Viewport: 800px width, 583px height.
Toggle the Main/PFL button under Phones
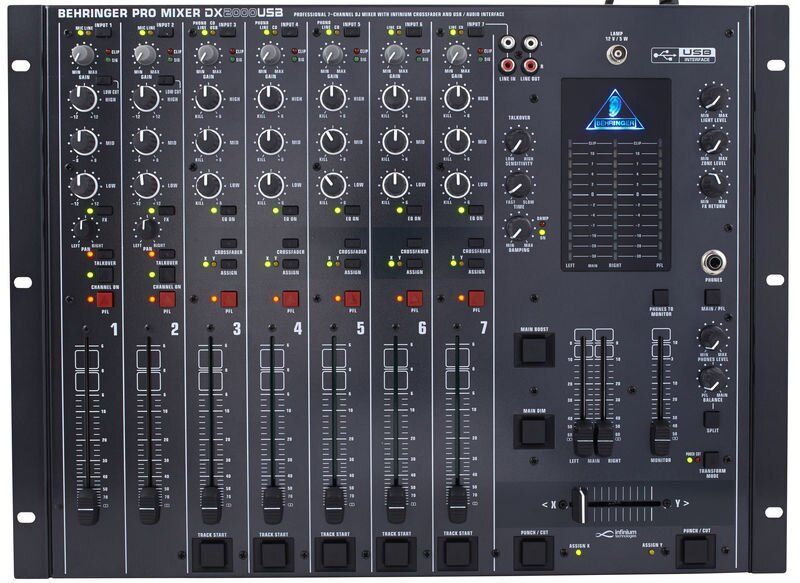712,297
